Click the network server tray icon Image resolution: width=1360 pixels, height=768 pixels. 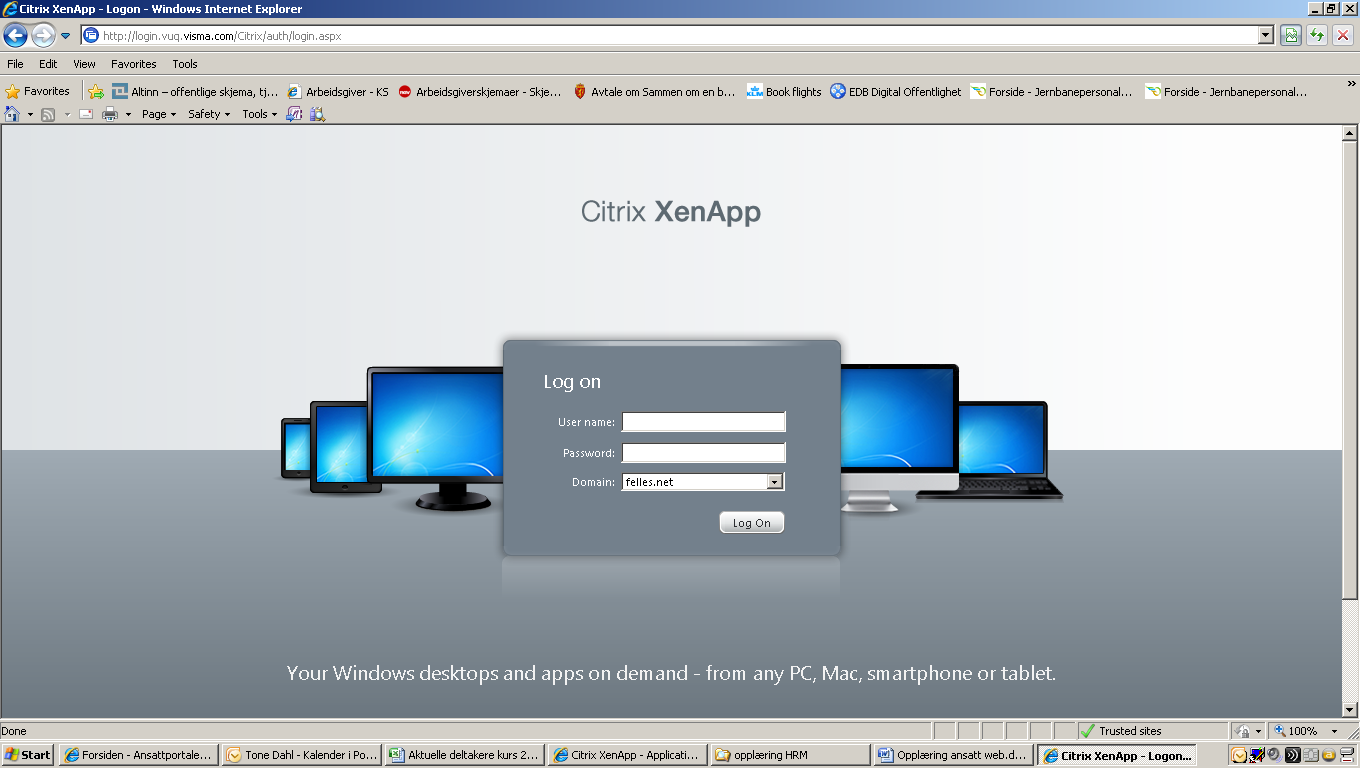click(1346, 756)
